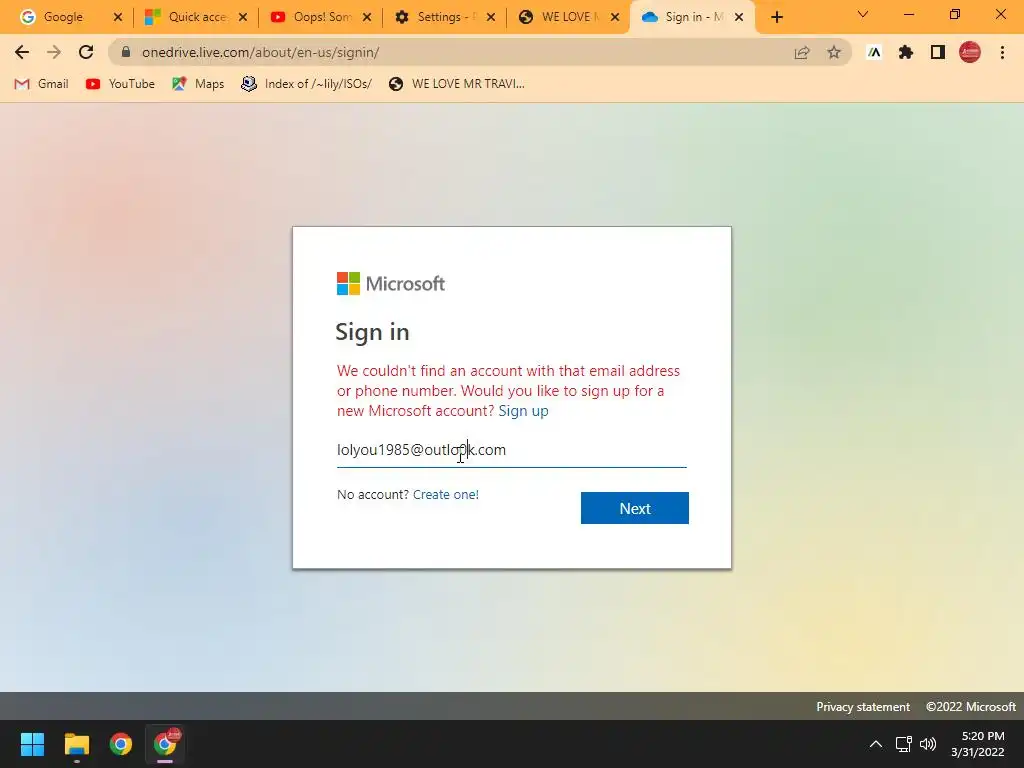1024x768 pixels.
Task: Close the Quick access tab
Action: point(243,17)
